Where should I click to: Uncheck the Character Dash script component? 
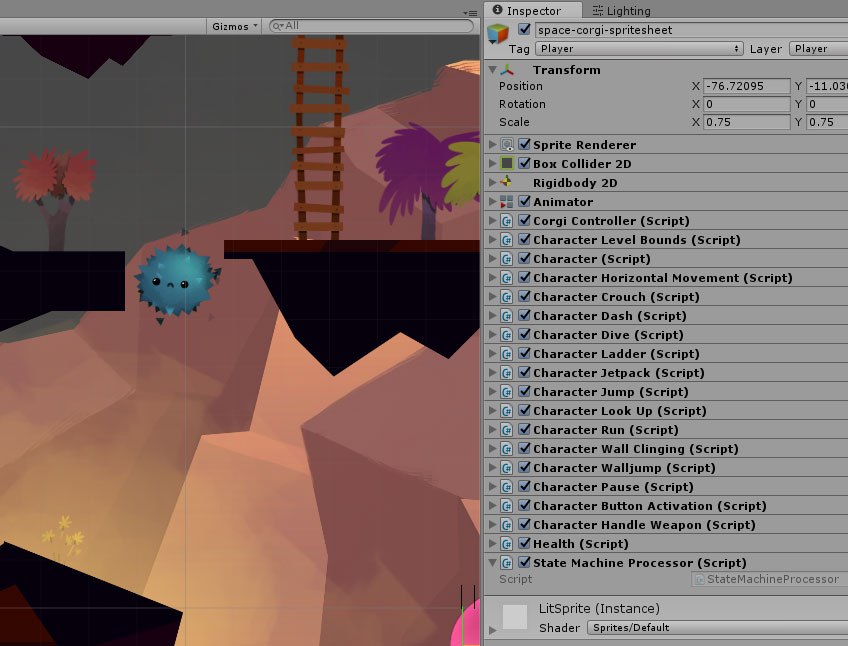point(525,316)
